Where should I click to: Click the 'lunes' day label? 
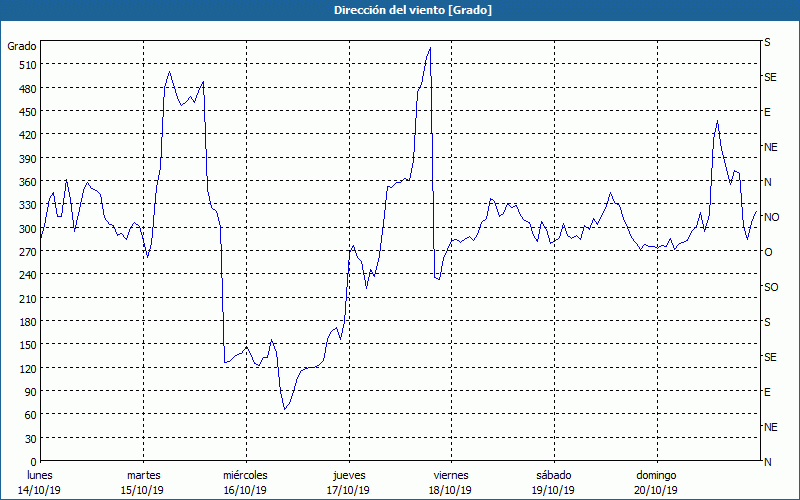40,475
